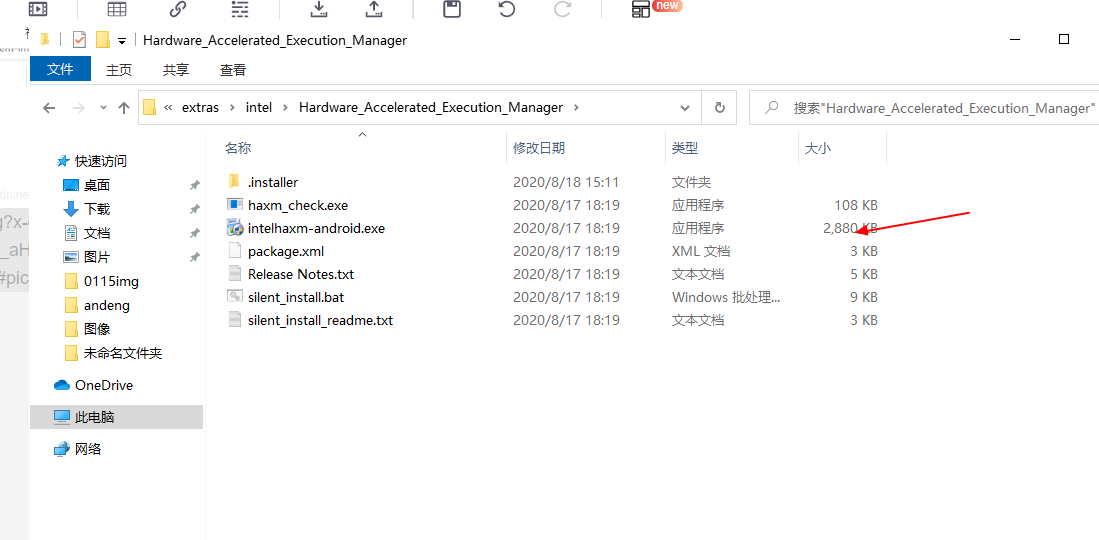Click the 2,880 KB size cell
The height and width of the screenshot is (540, 1099).
pyautogui.click(x=850, y=229)
